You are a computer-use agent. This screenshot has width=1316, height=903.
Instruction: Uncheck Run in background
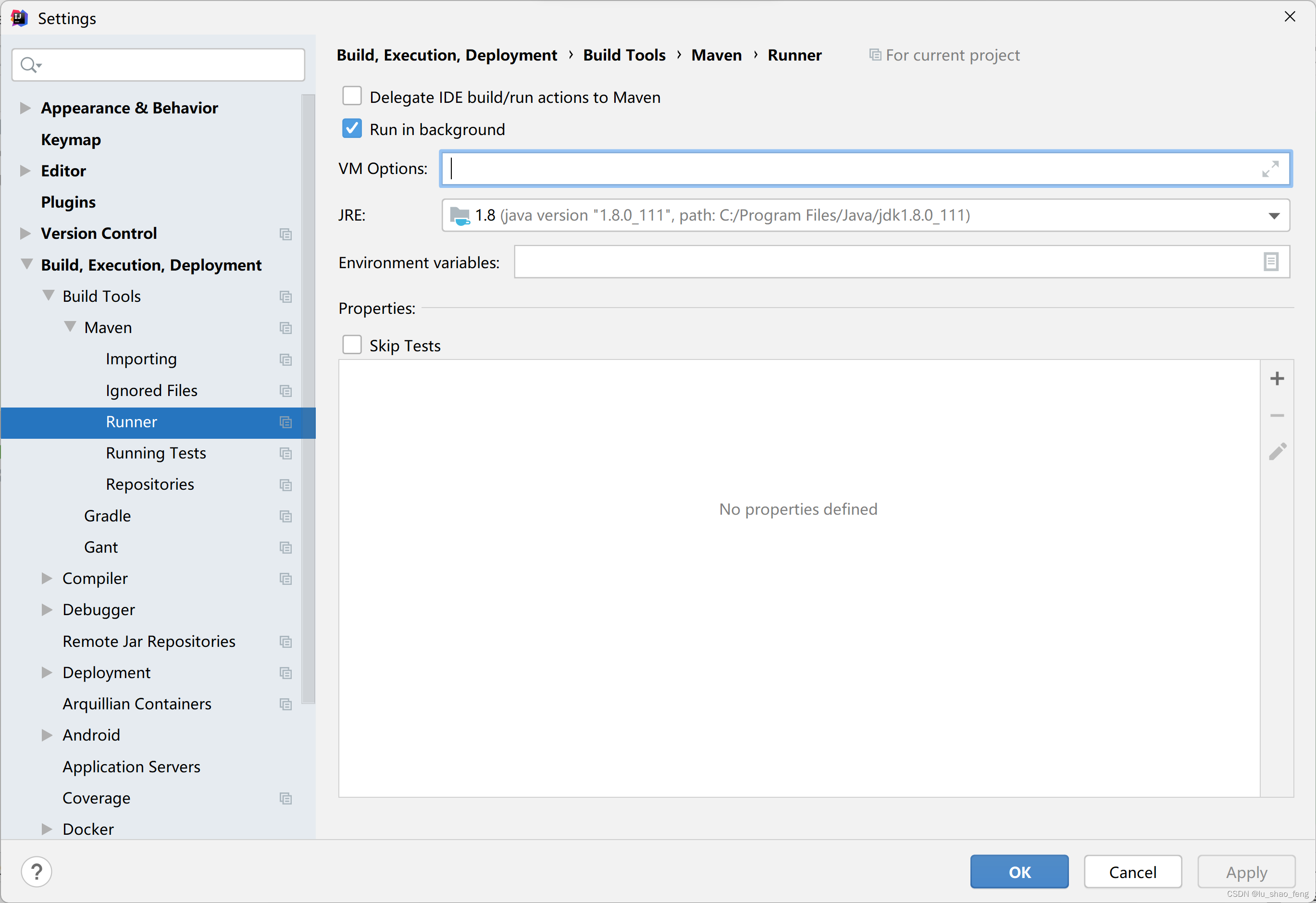coord(352,129)
